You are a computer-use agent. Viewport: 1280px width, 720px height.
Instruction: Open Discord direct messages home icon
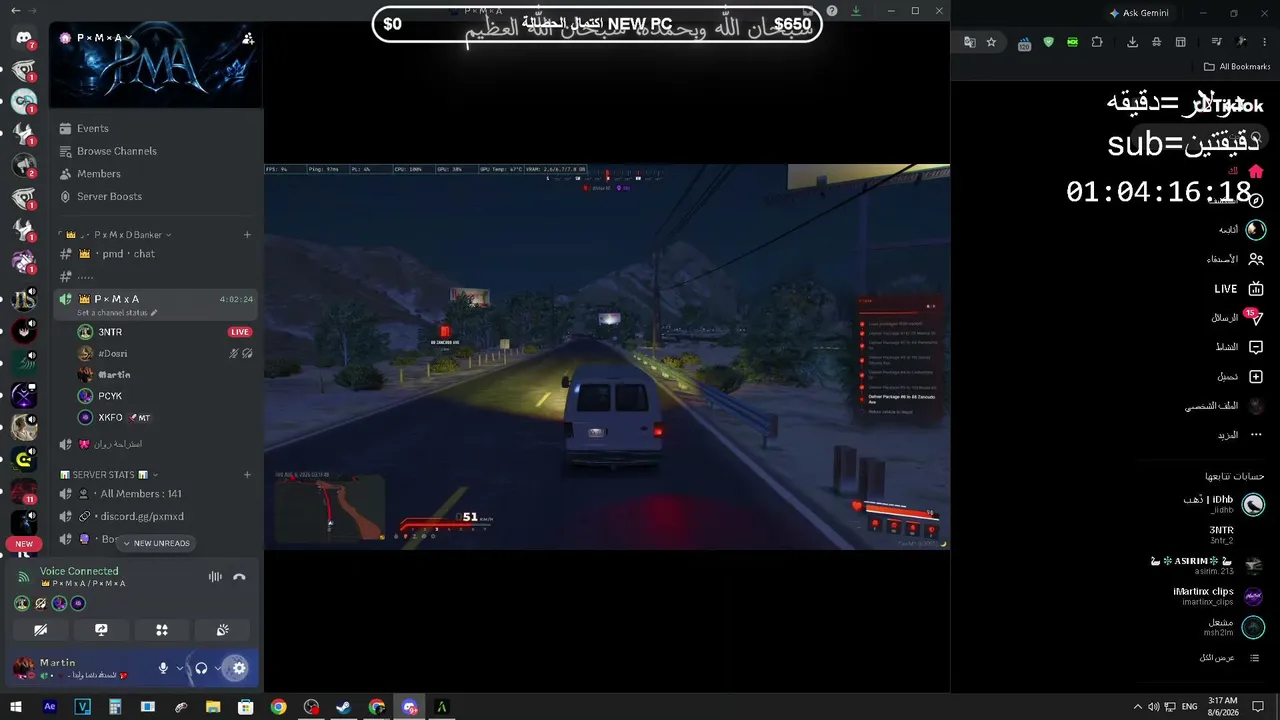23,39
